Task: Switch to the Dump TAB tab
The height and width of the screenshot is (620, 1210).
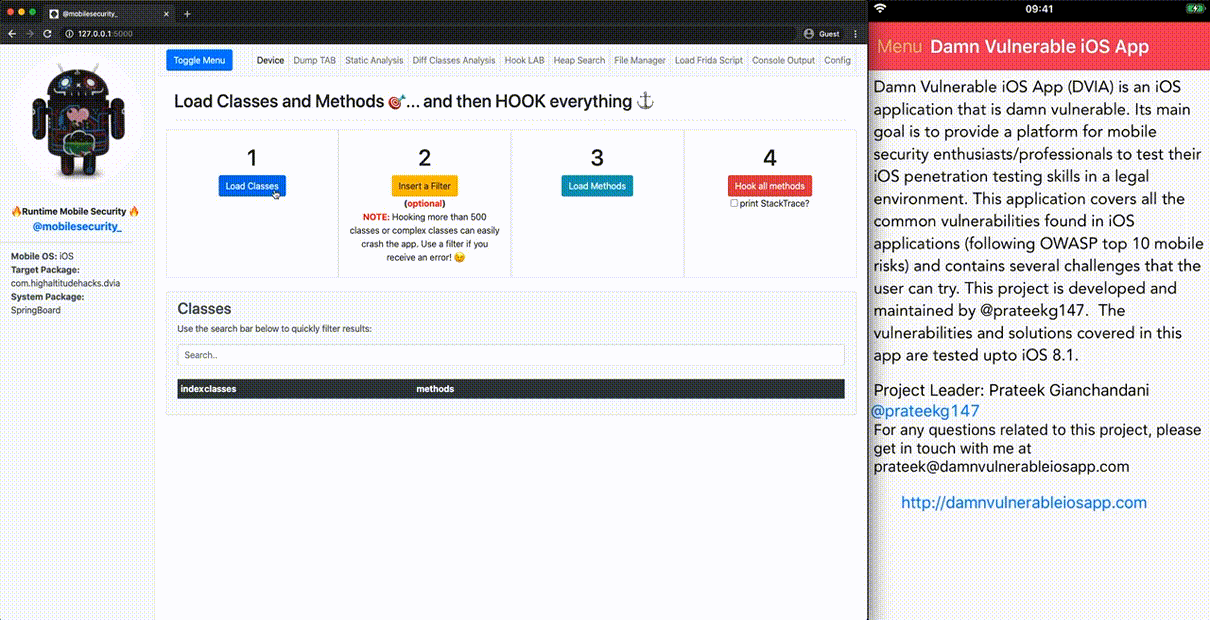Action: click(x=314, y=60)
